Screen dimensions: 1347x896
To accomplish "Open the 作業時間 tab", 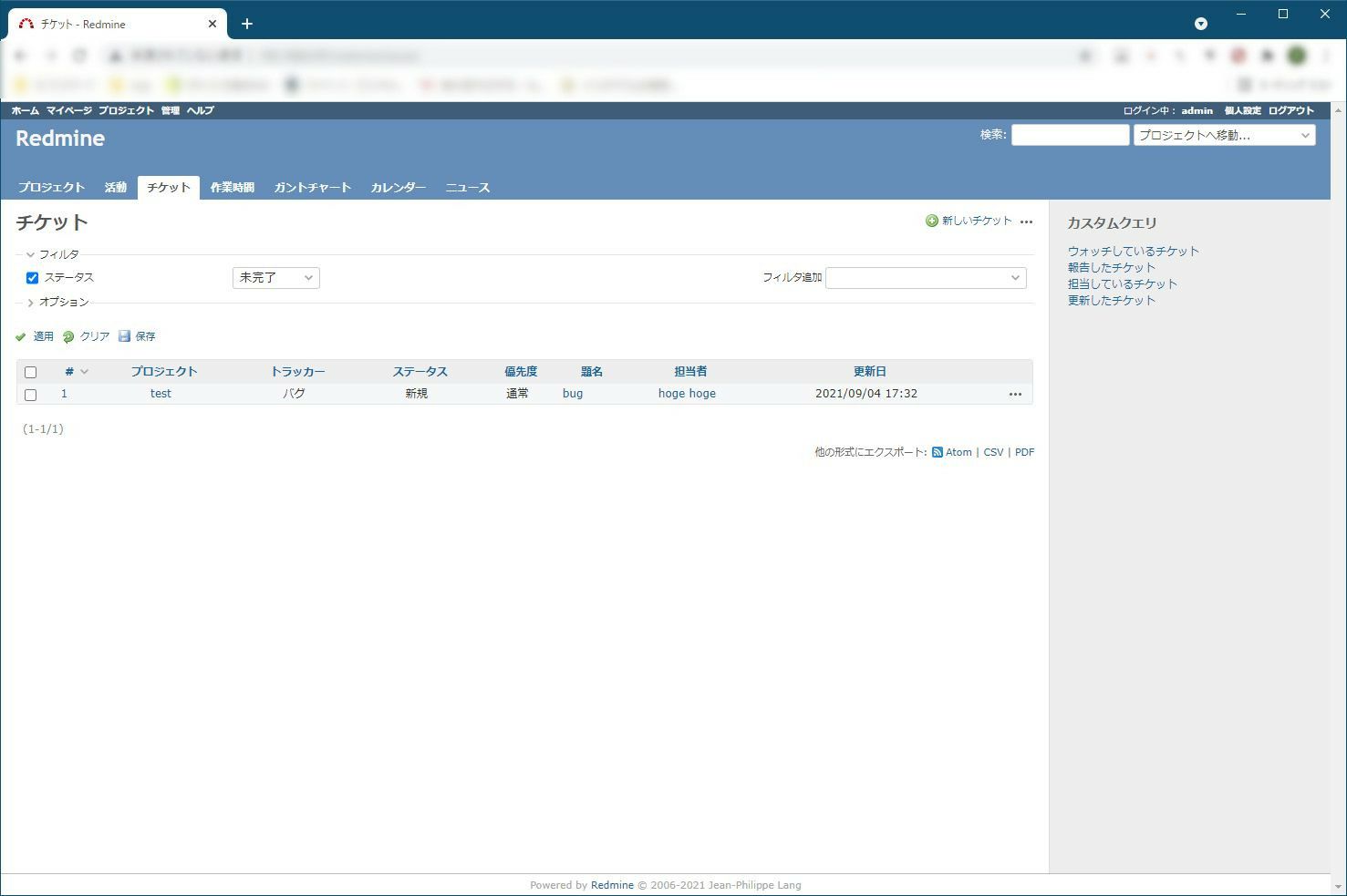I will pos(233,188).
